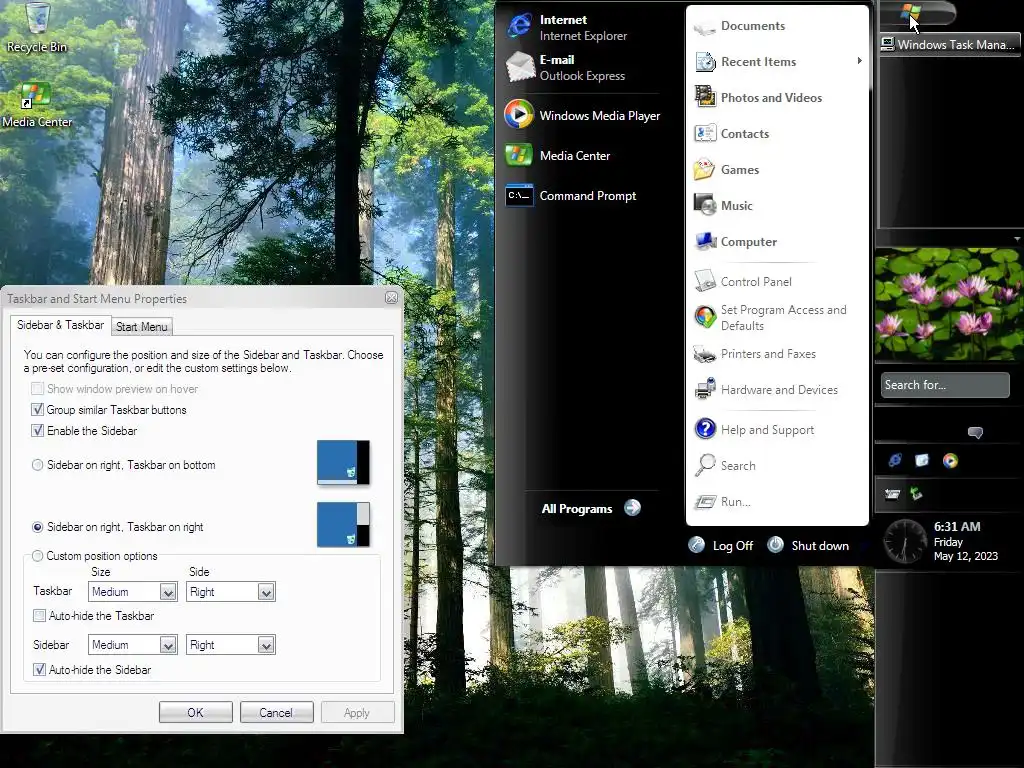
Task: Launch Outlook Express E-mail entry
Action: coord(581,67)
